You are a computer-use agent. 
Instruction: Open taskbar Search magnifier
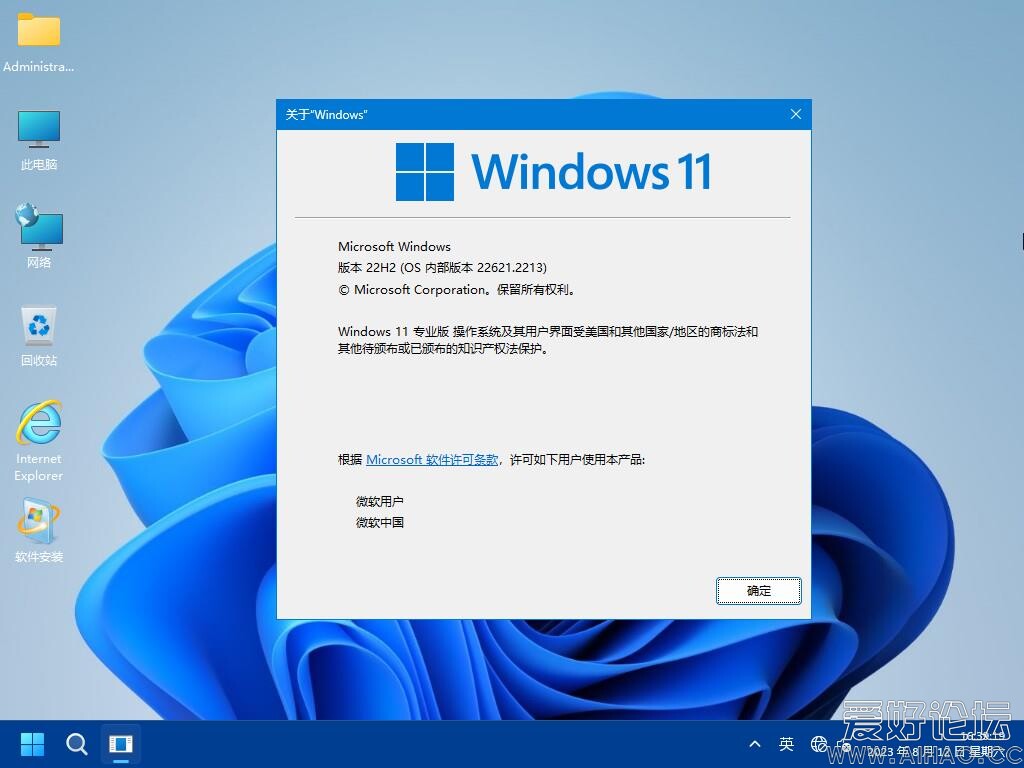click(77, 744)
